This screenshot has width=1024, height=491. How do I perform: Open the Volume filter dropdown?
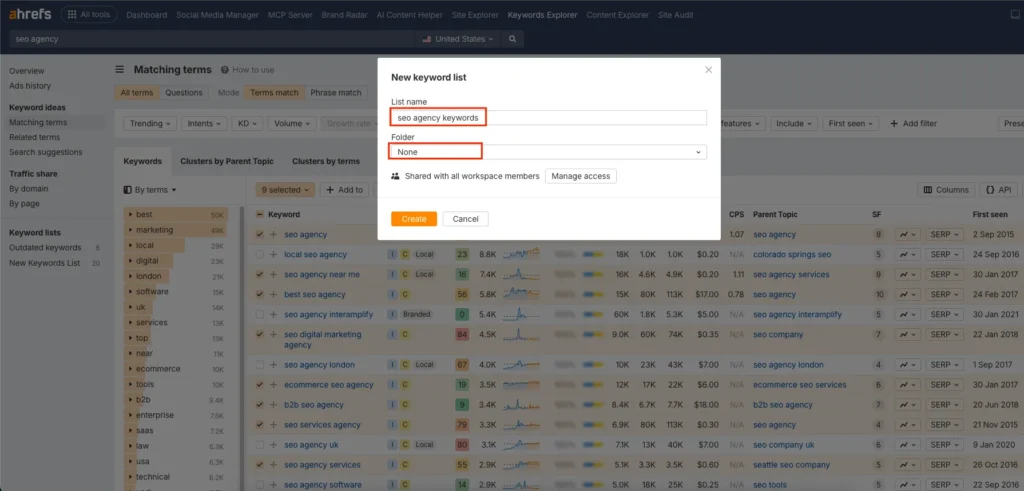(292, 123)
